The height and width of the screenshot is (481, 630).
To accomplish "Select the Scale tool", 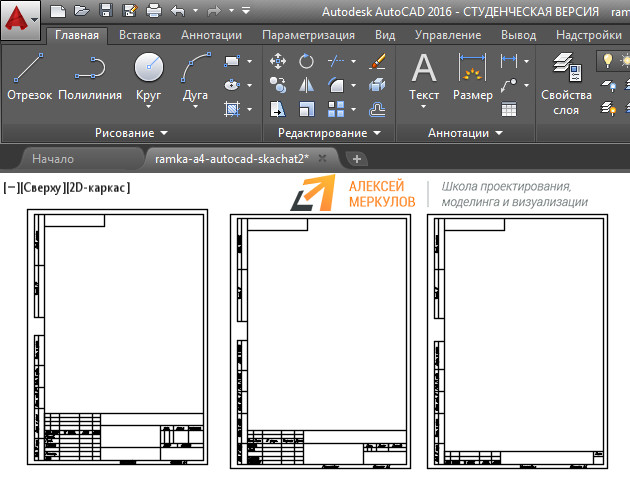I will point(307,109).
